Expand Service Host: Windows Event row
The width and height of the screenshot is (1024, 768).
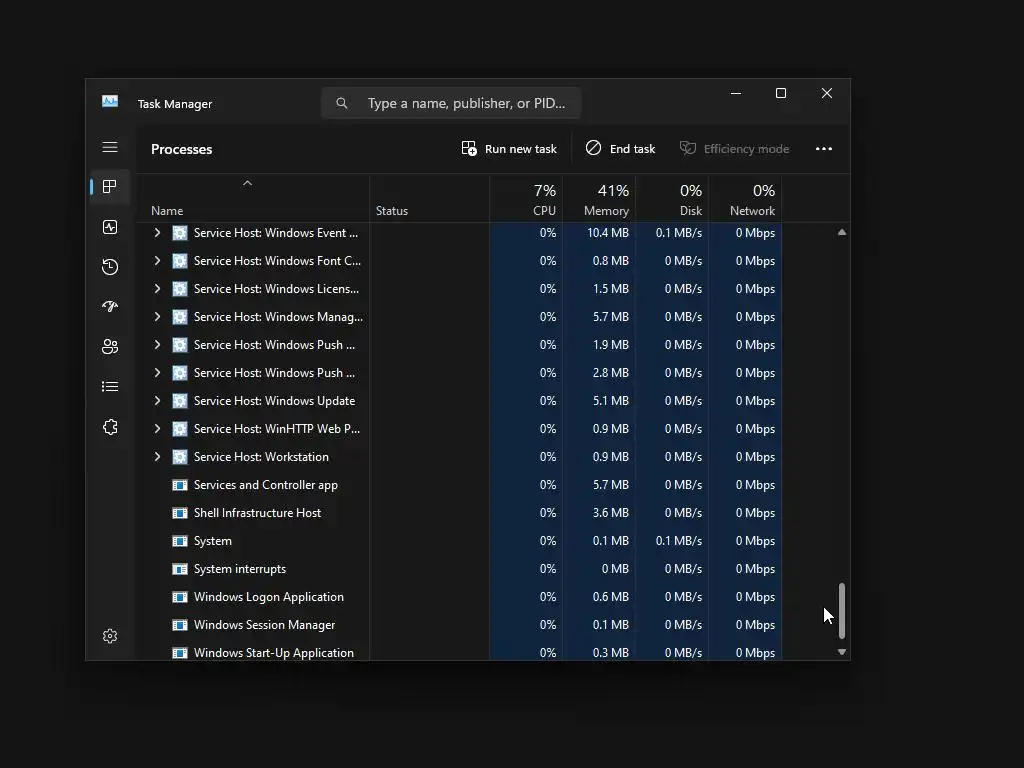click(x=157, y=232)
